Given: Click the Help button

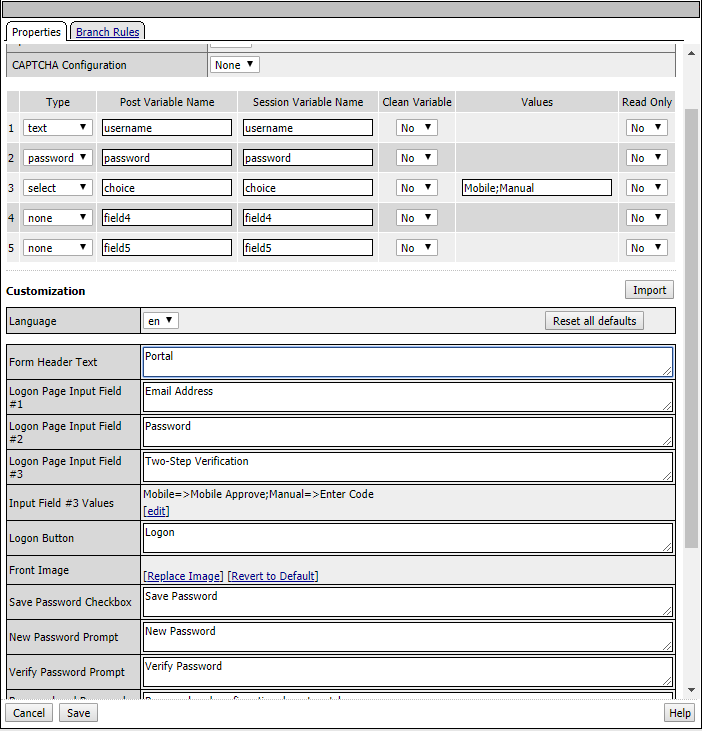Looking at the screenshot, I should (680, 713).
